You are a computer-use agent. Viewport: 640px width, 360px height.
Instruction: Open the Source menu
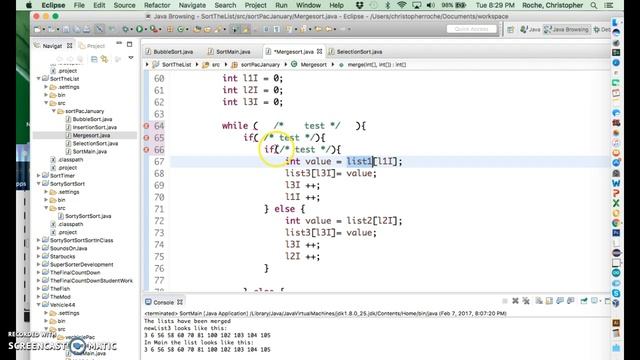pyautogui.click(x=124, y=5)
